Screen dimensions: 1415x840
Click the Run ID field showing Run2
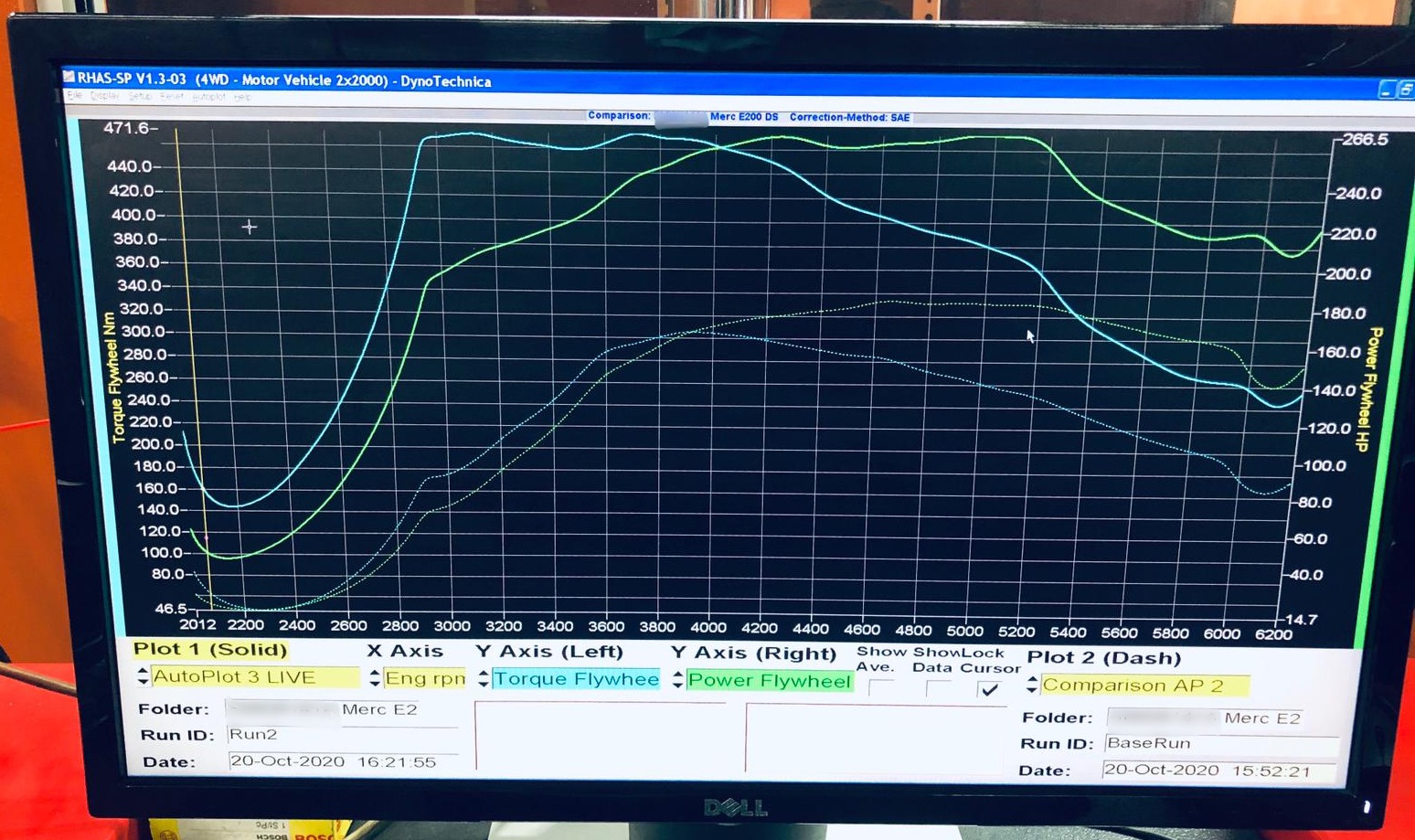coord(343,735)
